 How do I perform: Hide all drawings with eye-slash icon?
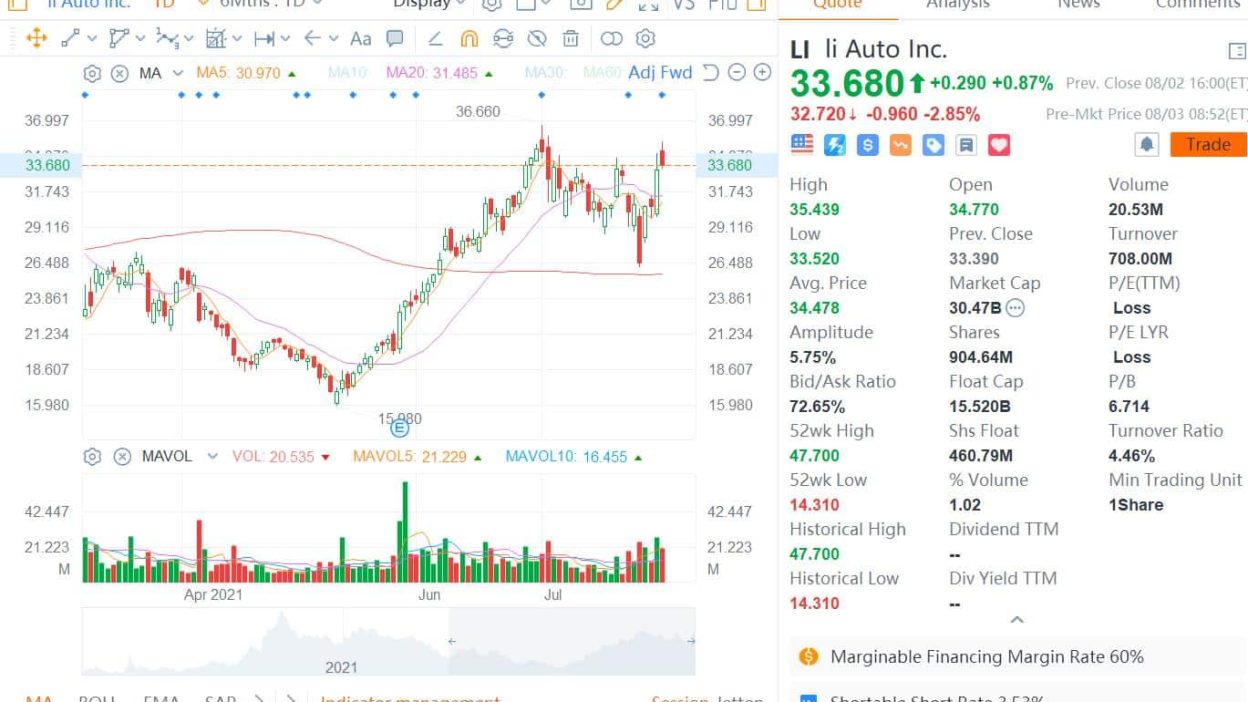(x=537, y=39)
